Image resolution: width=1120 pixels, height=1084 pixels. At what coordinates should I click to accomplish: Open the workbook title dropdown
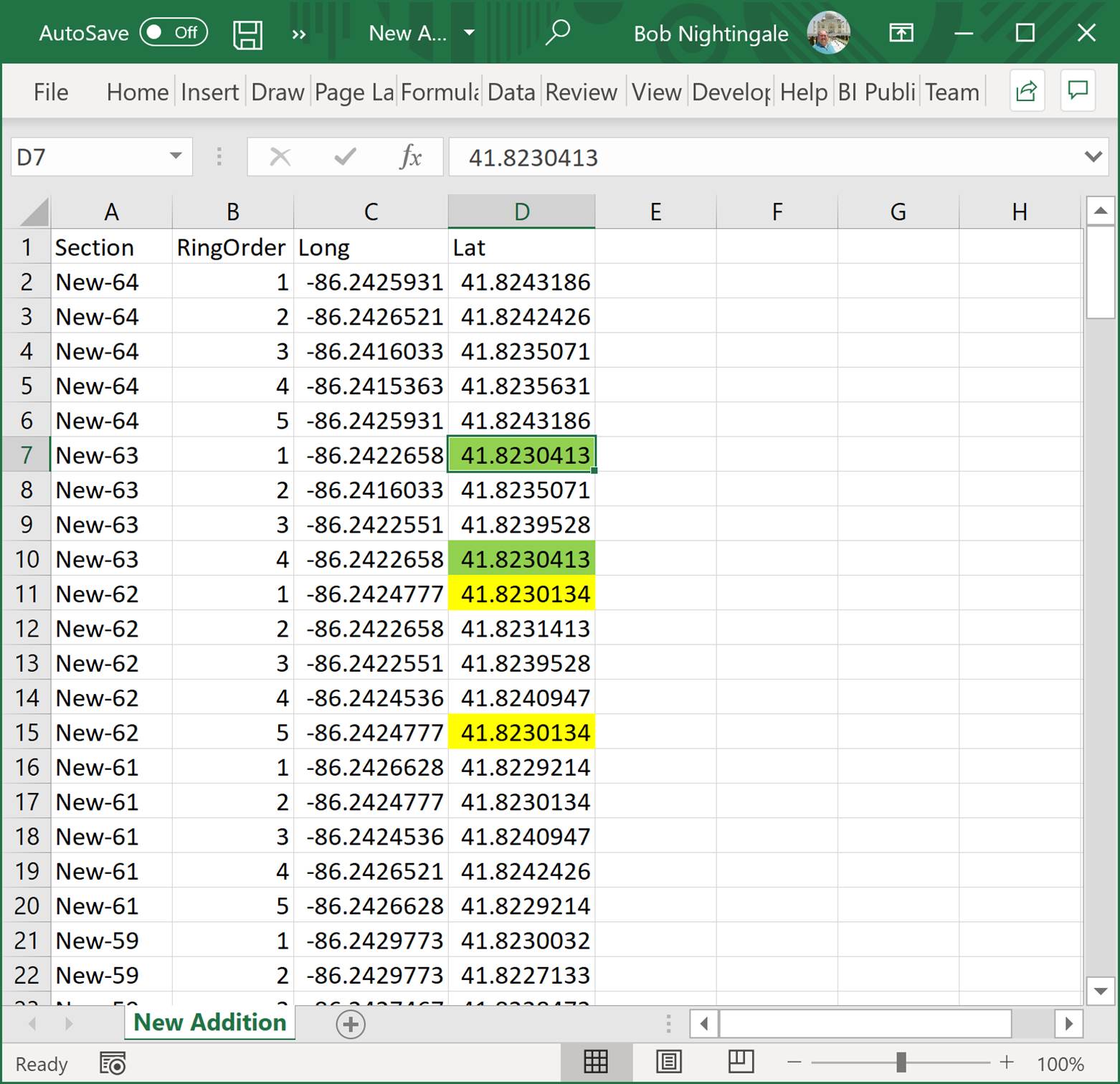pyautogui.click(x=470, y=33)
